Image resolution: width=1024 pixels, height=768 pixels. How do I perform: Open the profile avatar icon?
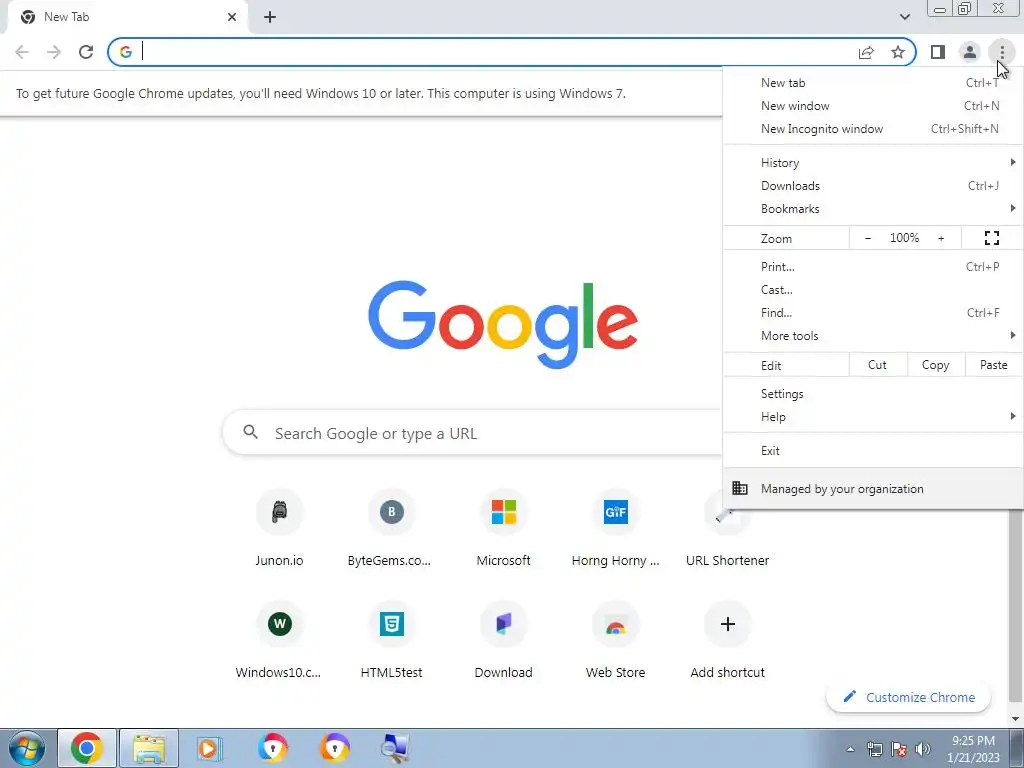[x=970, y=52]
